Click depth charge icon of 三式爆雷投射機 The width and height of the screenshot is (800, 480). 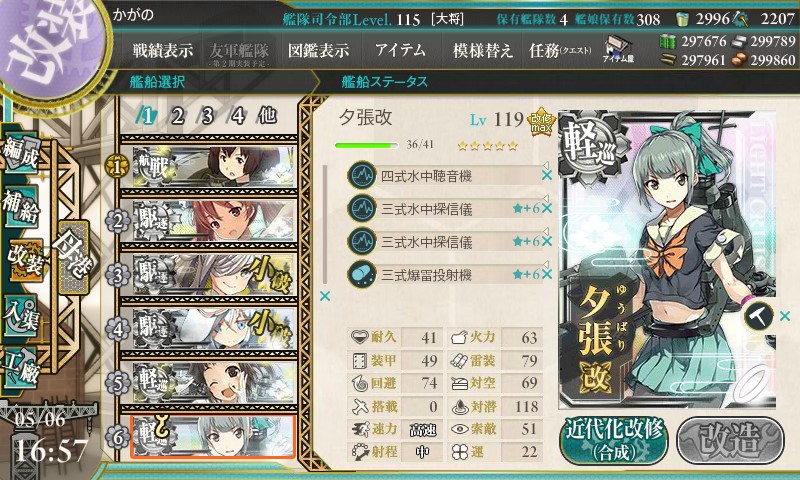click(x=362, y=274)
